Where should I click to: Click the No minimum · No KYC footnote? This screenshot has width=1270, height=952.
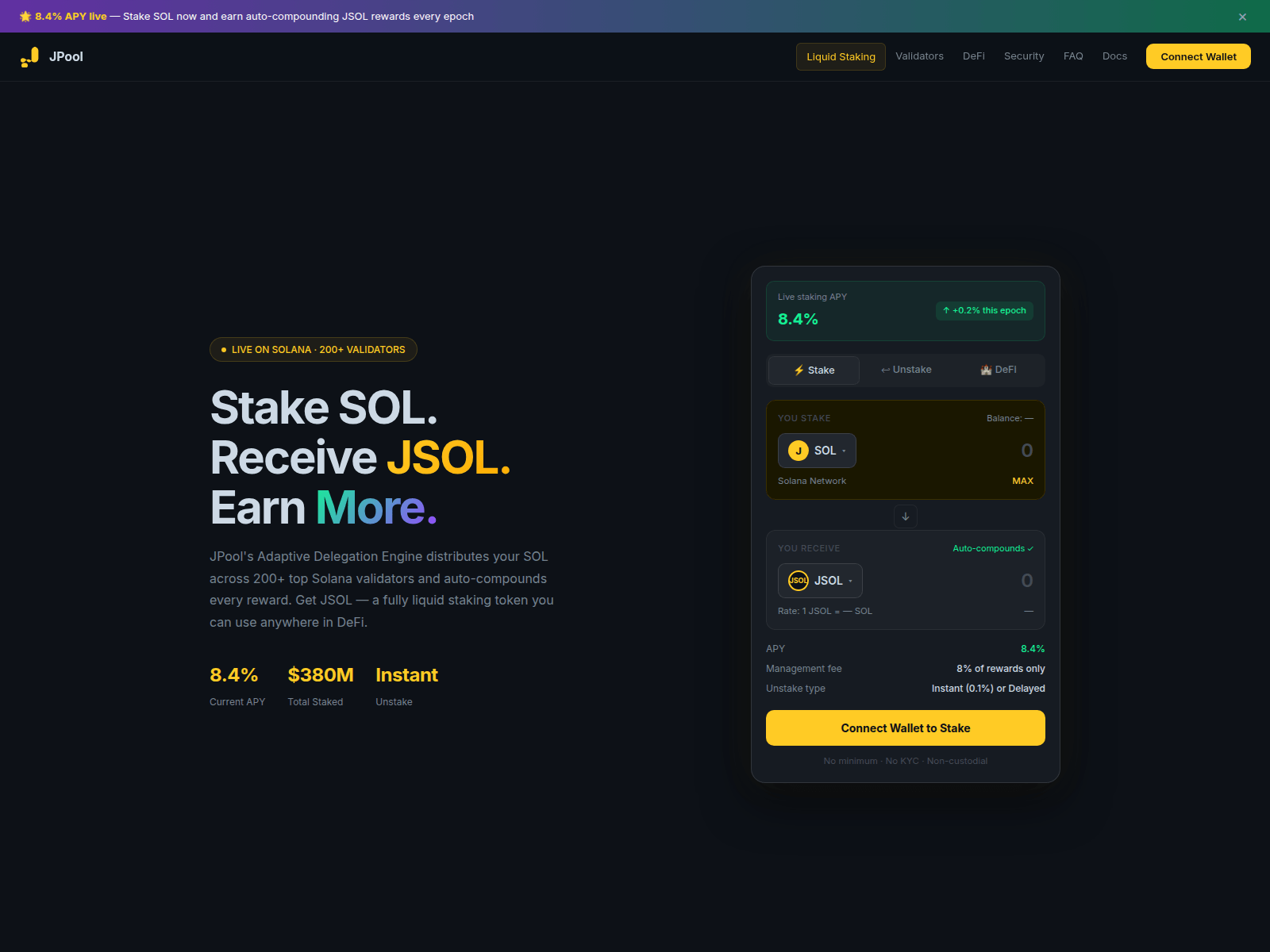(x=906, y=761)
